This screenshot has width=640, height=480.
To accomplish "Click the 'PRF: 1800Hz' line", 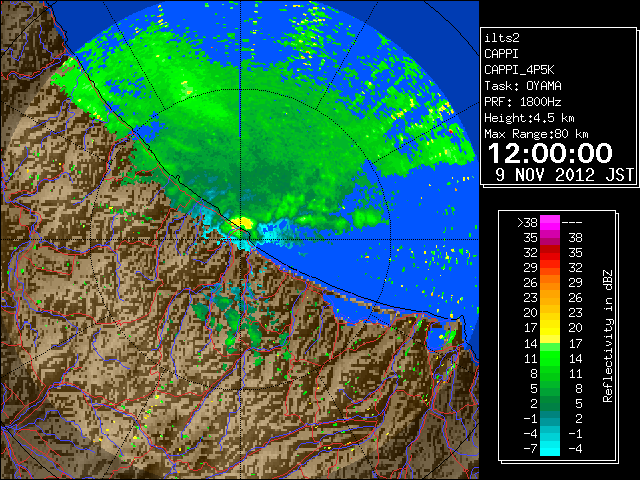I will [x=523, y=102].
